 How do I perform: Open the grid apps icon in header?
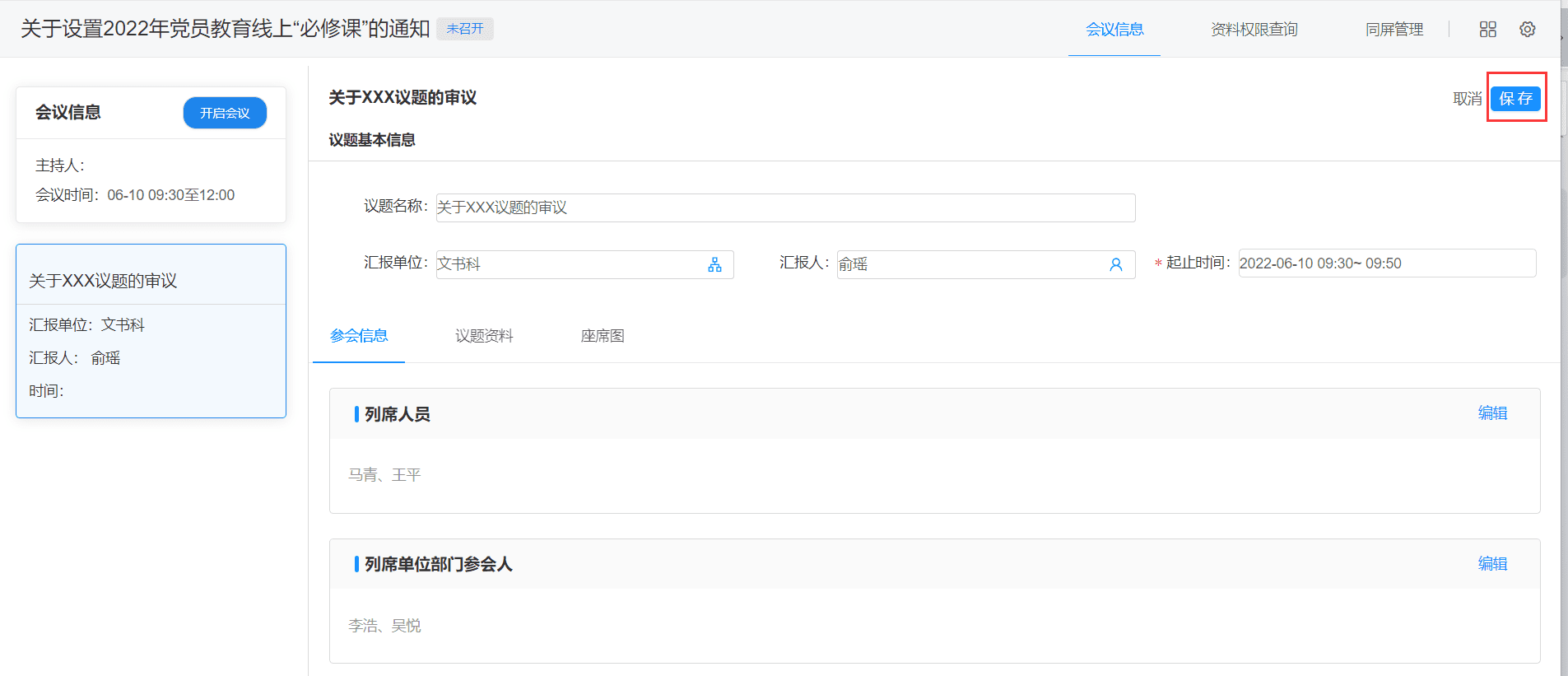[1487, 30]
